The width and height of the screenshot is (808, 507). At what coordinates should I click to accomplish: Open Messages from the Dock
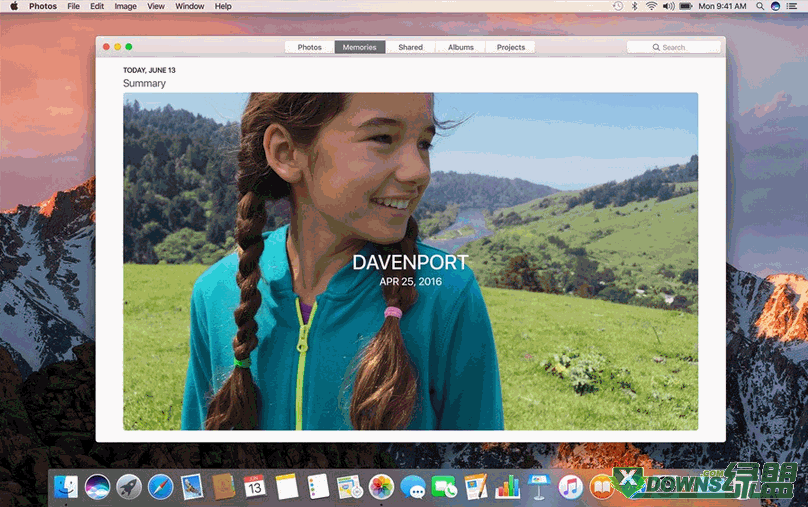413,486
